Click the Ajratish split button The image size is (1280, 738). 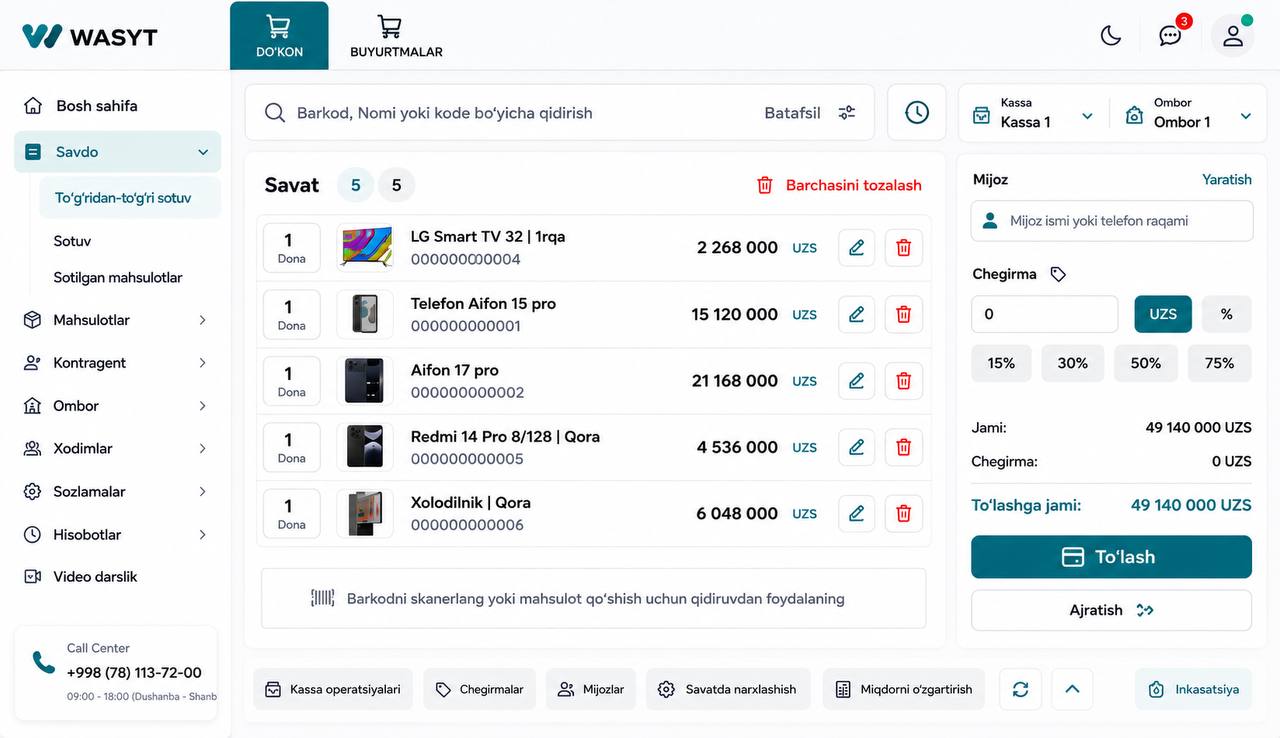[1111, 610]
